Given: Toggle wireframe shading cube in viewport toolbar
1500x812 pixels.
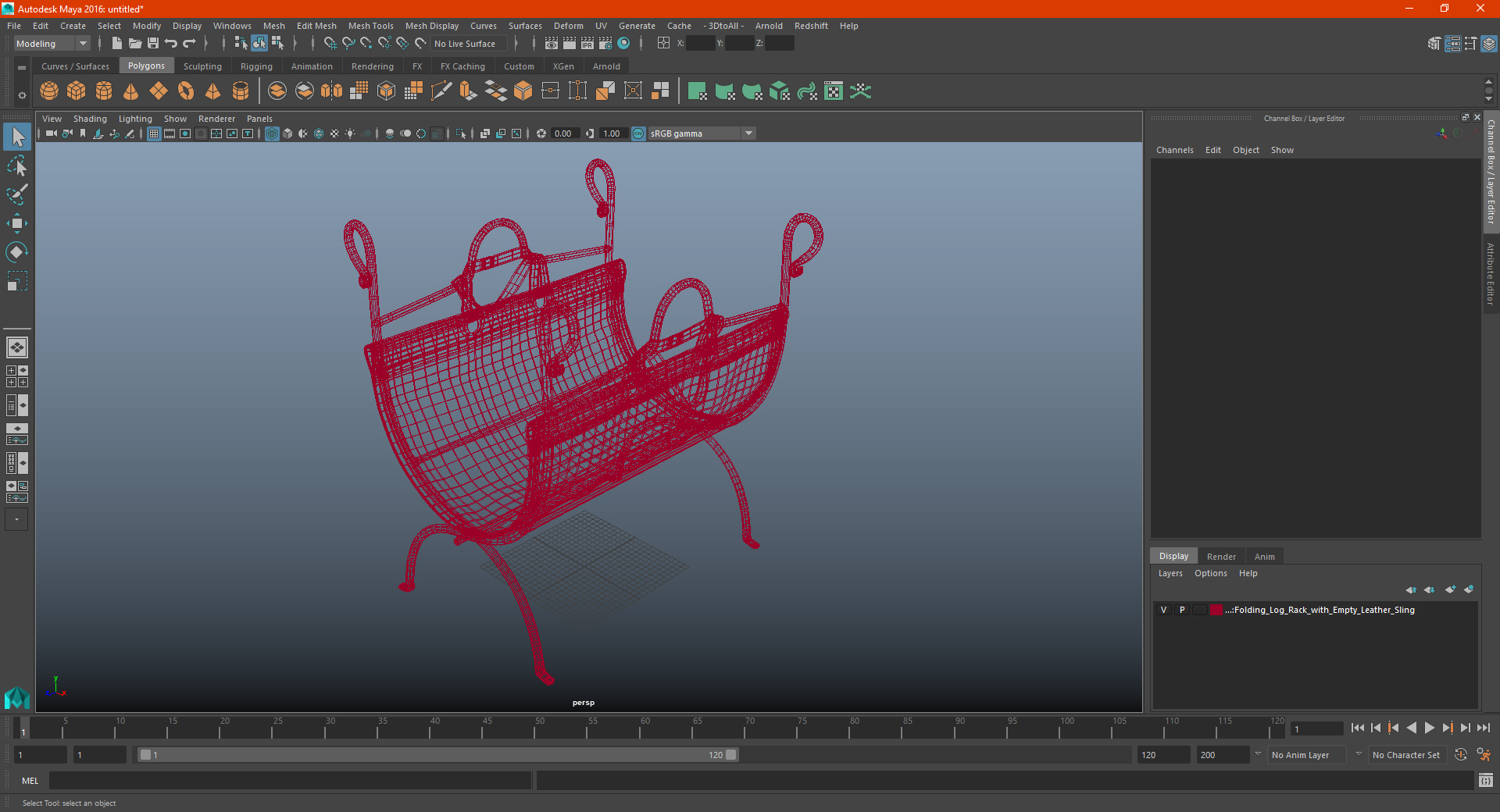Looking at the screenshot, I should (x=272, y=134).
